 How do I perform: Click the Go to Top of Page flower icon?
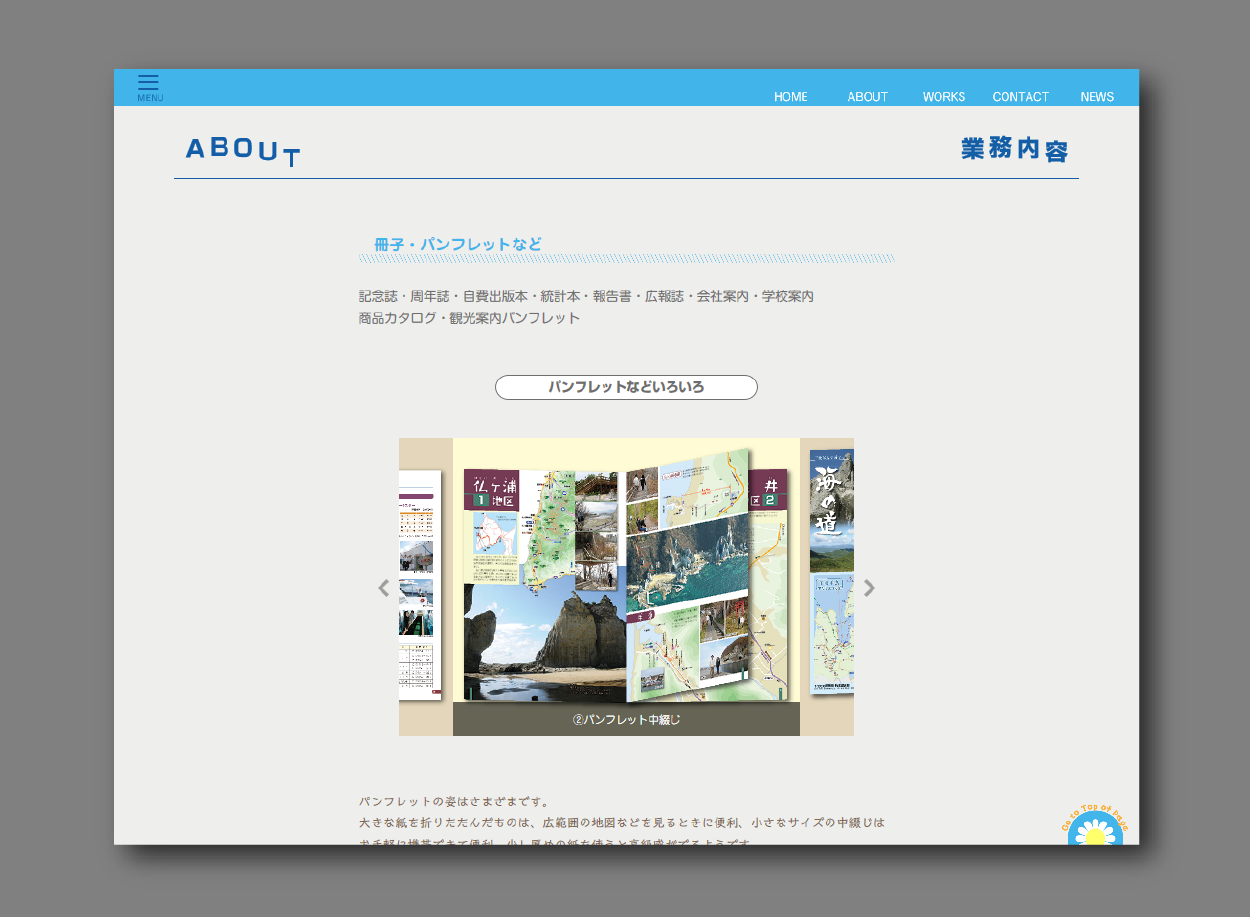click(x=1095, y=825)
